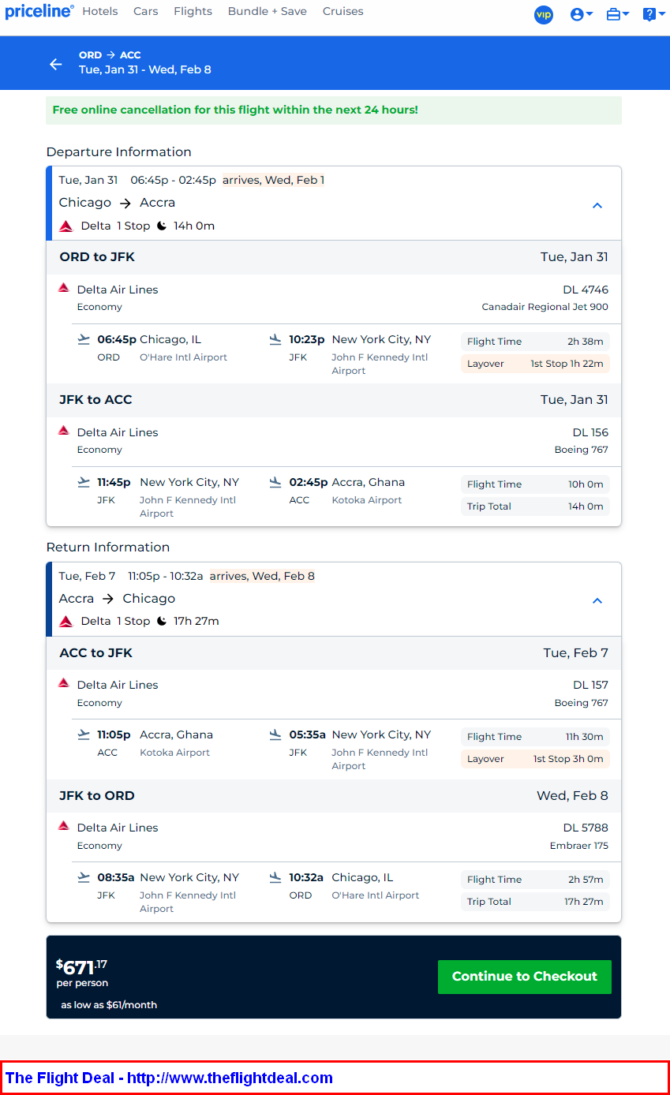Open the account profile menu icon
This screenshot has width=670, height=1095.
tap(581, 14)
